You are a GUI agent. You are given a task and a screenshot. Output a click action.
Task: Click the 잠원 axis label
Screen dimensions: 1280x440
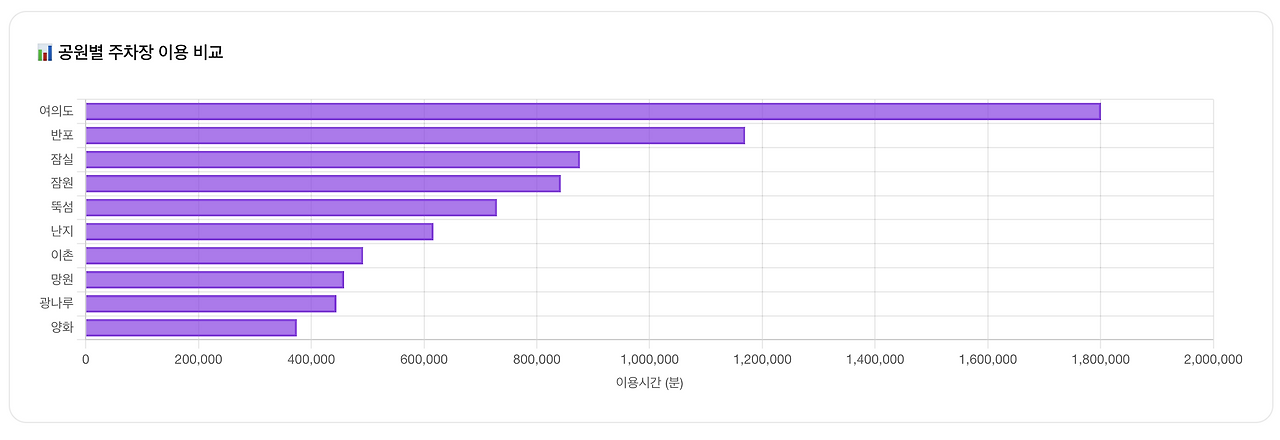click(62, 183)
